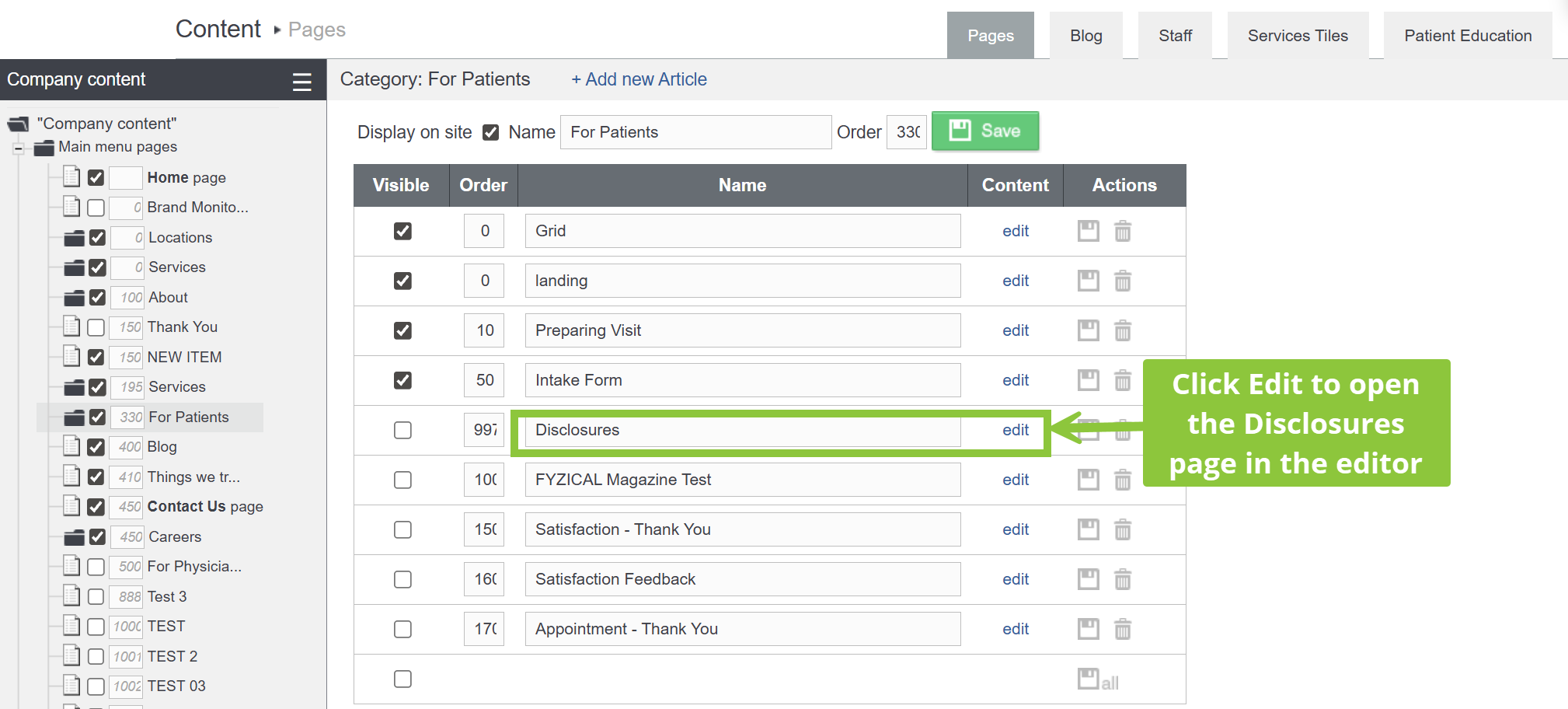This screenshot has width=1568, height=709.
Task: Open the Patient Education tab
Action: (x=1468, y=36)
